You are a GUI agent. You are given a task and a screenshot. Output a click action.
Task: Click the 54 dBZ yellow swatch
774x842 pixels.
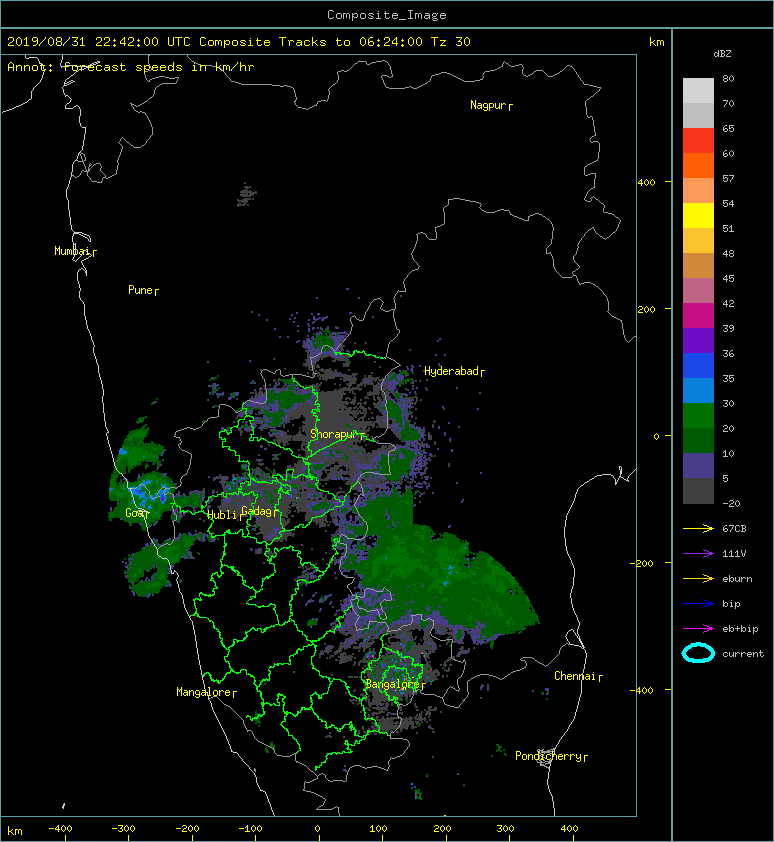[x=698, y=215]
